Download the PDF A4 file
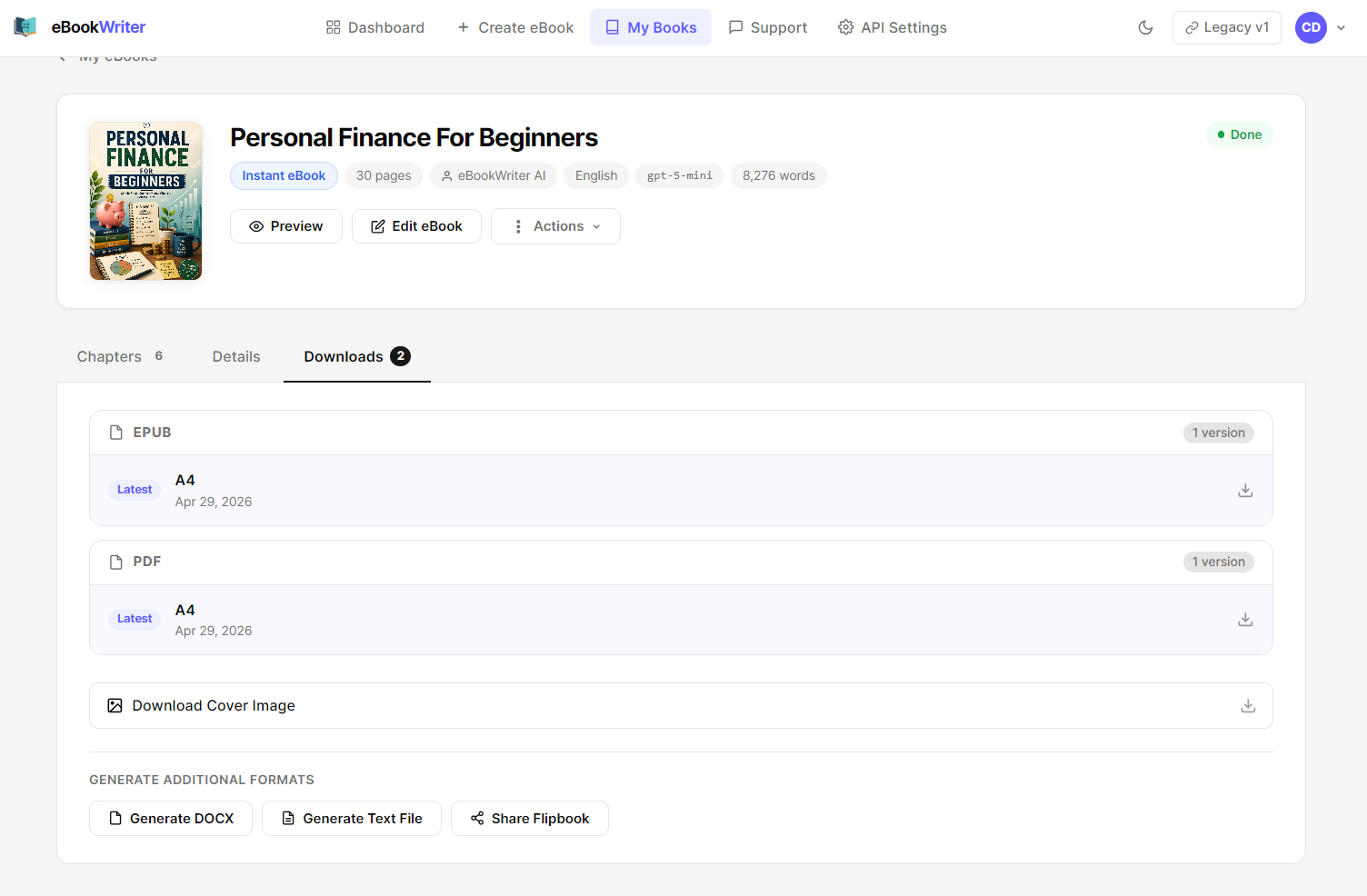The image size is (1367, 896). [1245, 619]
